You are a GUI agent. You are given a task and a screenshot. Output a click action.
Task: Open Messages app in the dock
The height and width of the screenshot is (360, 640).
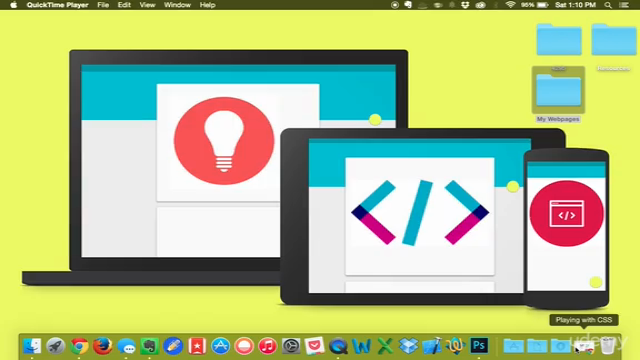(126, 346)
